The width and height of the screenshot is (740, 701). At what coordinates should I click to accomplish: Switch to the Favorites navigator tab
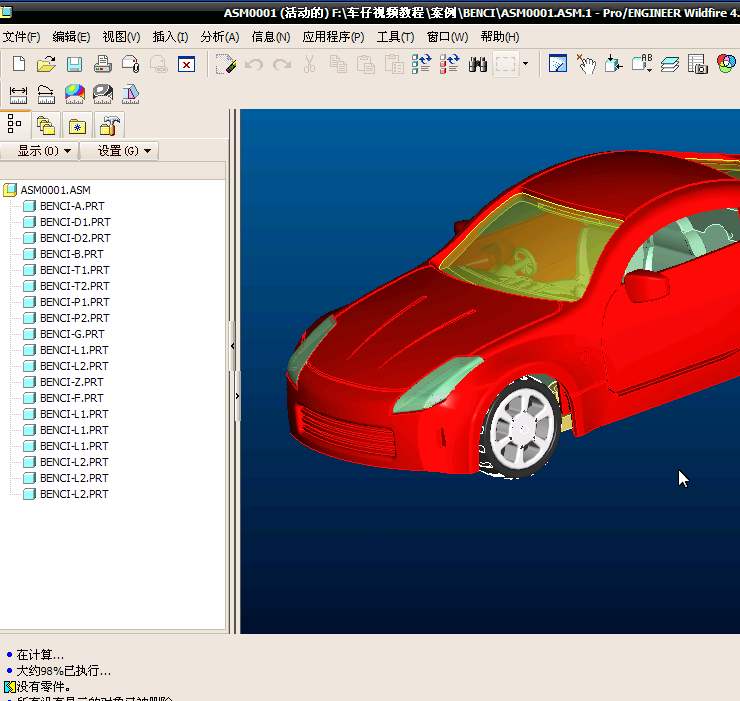coord(77,125)
